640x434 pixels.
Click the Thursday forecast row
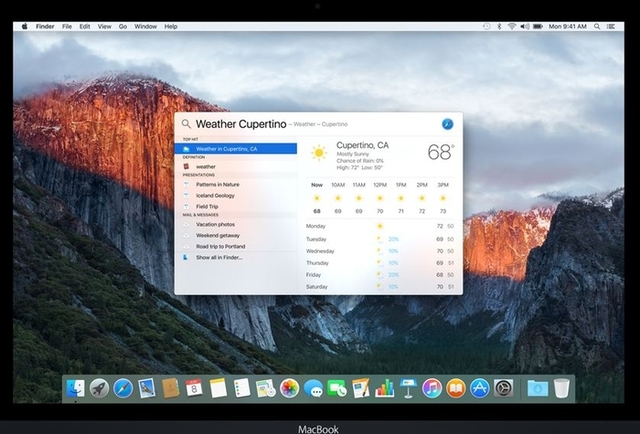coord(380,263)
